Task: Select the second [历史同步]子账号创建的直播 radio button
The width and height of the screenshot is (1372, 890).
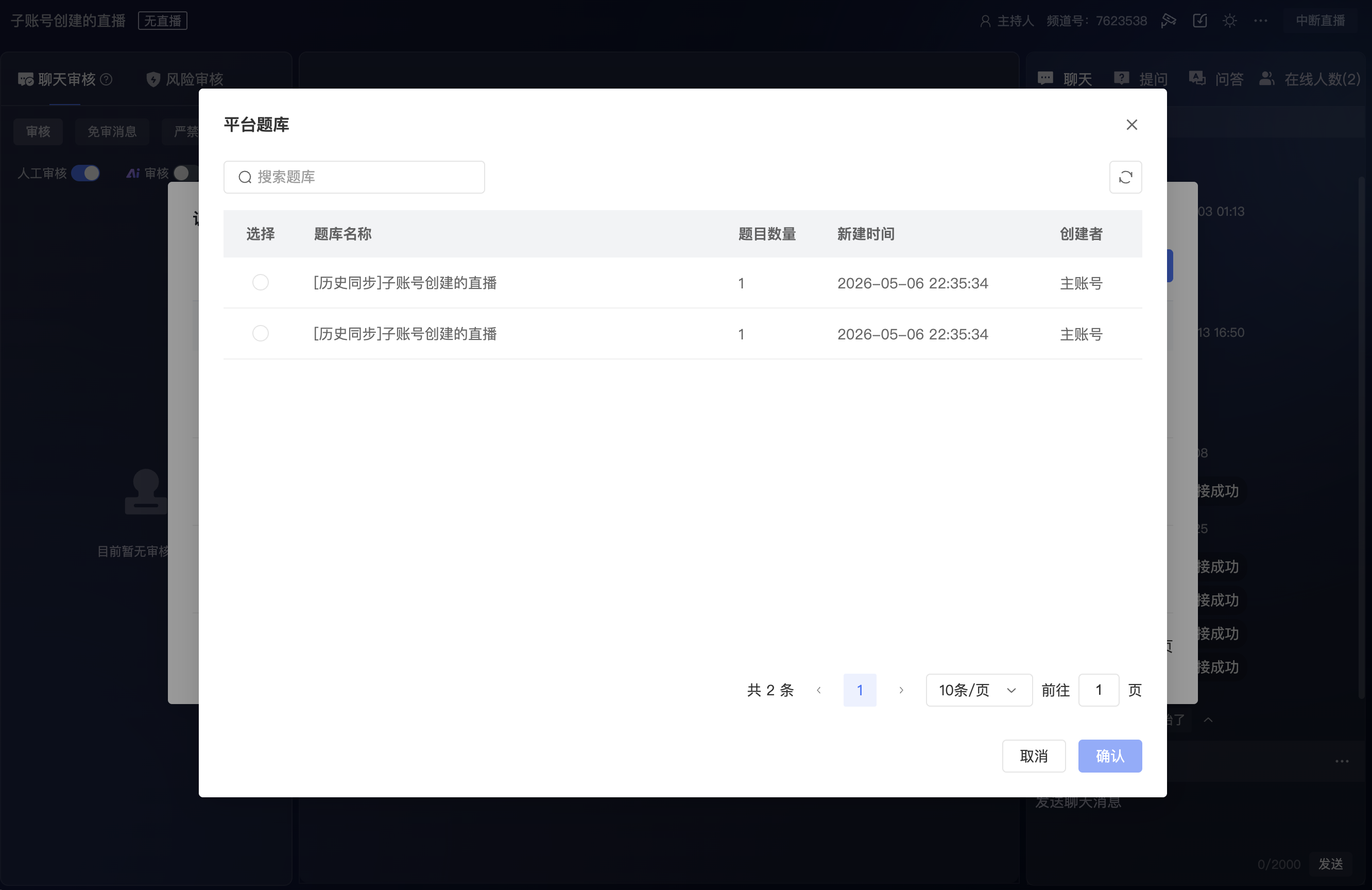Action: (x=261, y=333)
